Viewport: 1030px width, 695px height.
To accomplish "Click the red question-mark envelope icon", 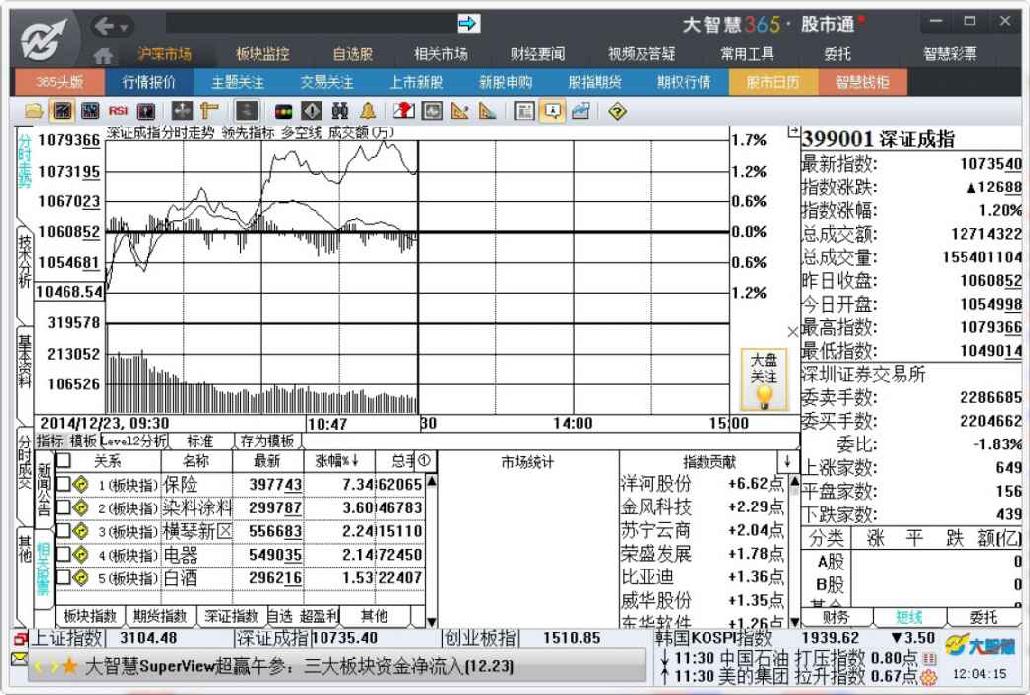I will [x=403, y=111].
